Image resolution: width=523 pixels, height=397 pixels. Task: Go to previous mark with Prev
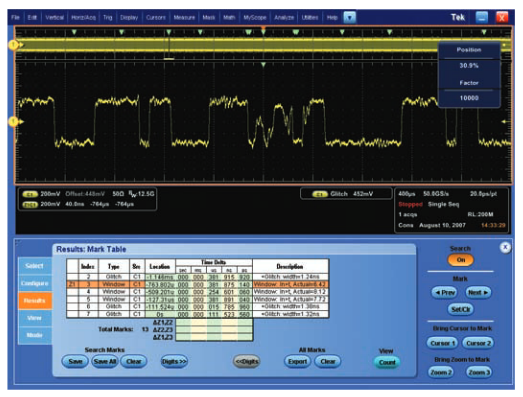point(444,293)
